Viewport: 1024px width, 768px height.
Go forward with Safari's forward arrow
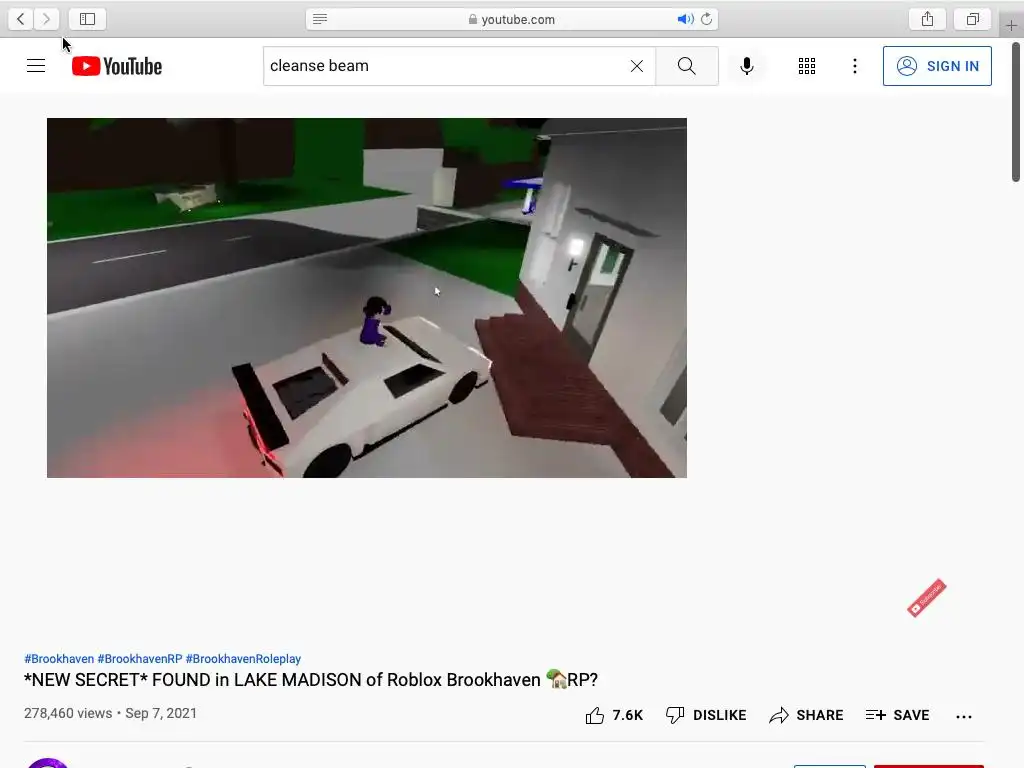tap(46, 19)
